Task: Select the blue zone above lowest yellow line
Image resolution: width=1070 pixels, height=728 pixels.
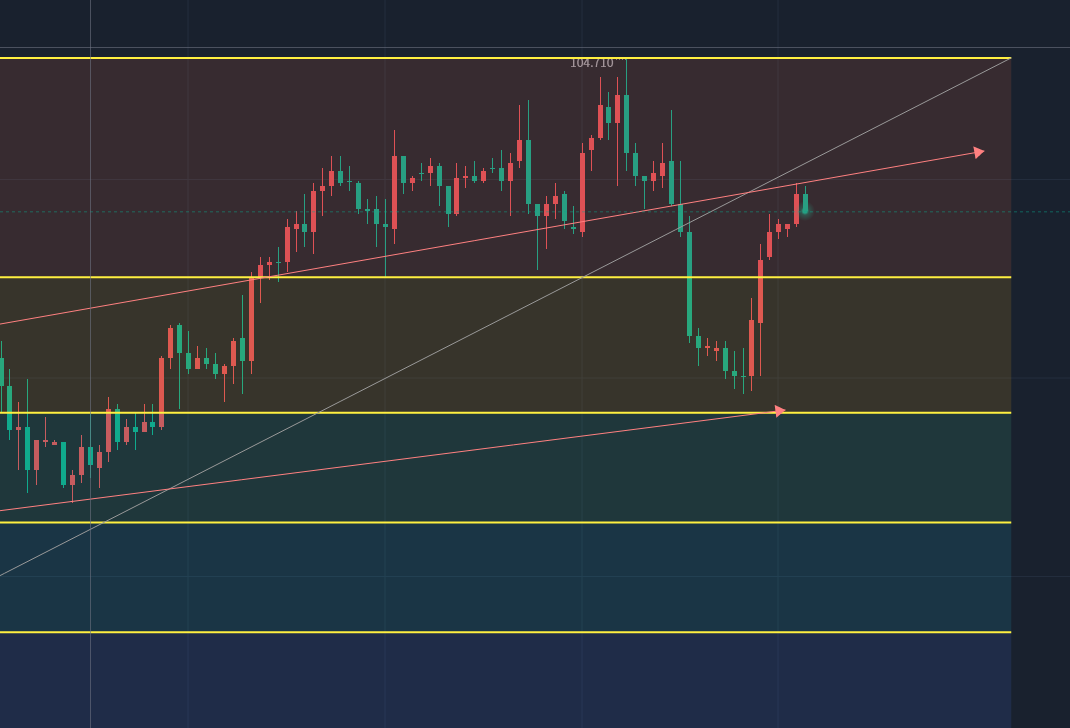Action: point(500,577)
